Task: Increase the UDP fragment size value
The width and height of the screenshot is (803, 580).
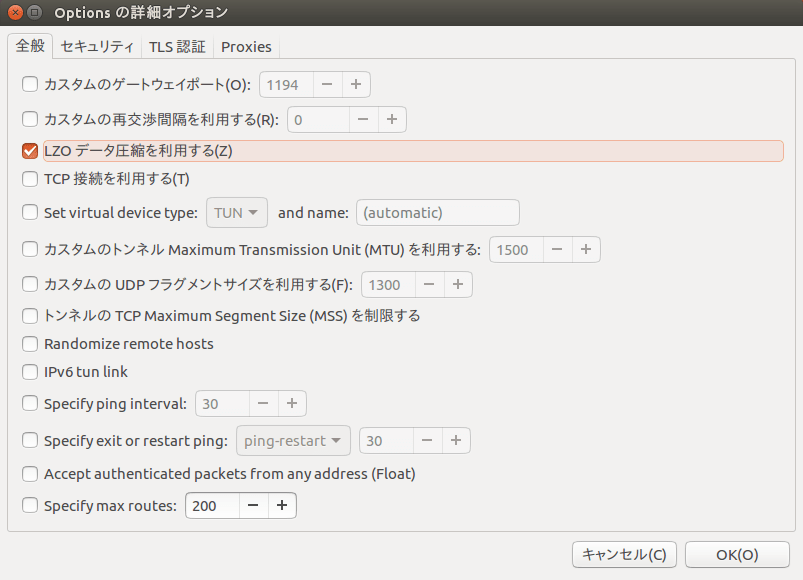Action: point(457,284)
